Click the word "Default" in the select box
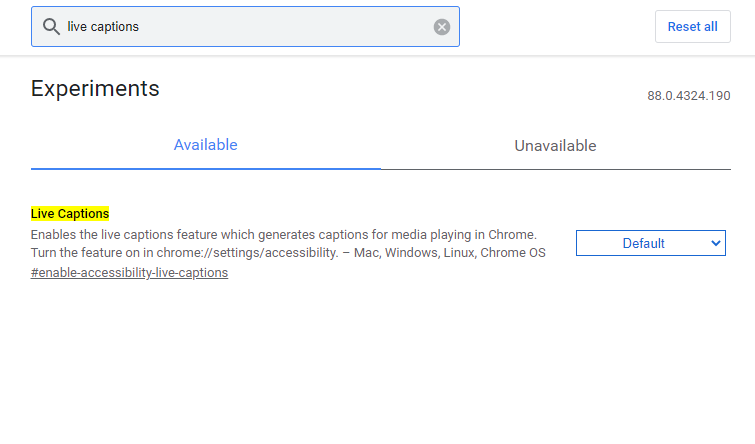755x444 pixels. point(643,243)
